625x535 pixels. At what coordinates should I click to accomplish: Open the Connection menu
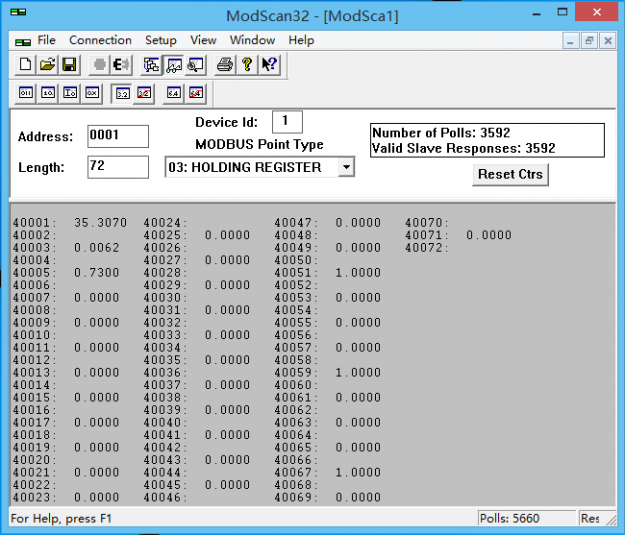100,40
